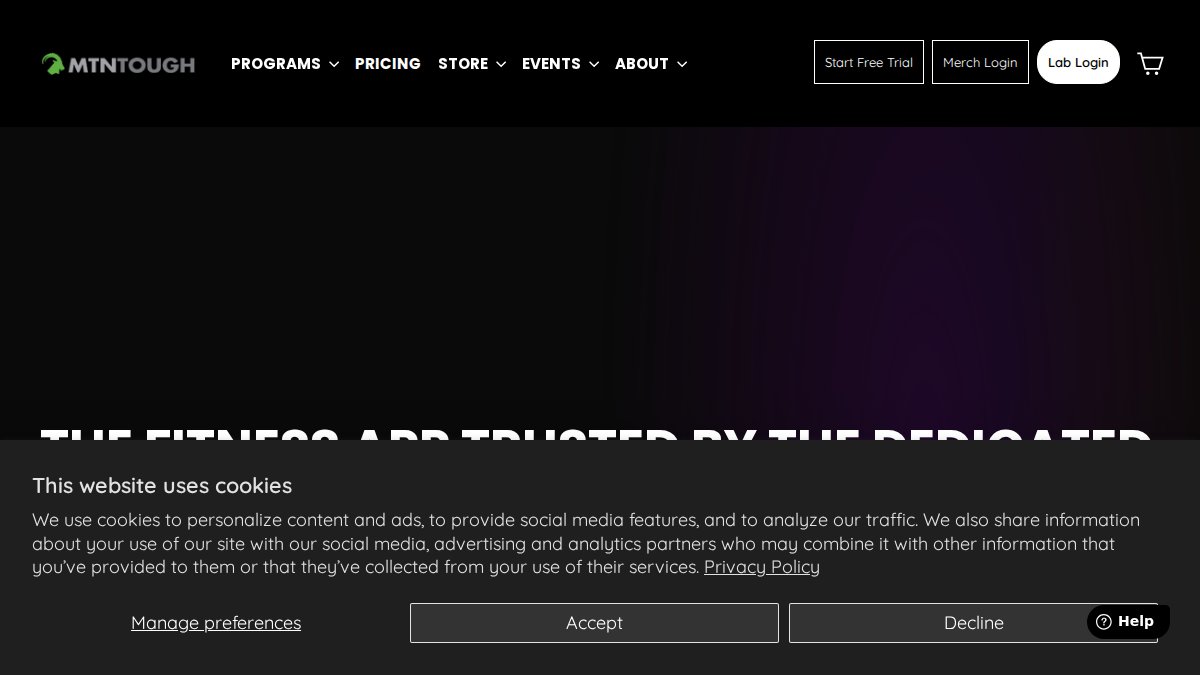Click the Lab Login button

point(1078,62)
